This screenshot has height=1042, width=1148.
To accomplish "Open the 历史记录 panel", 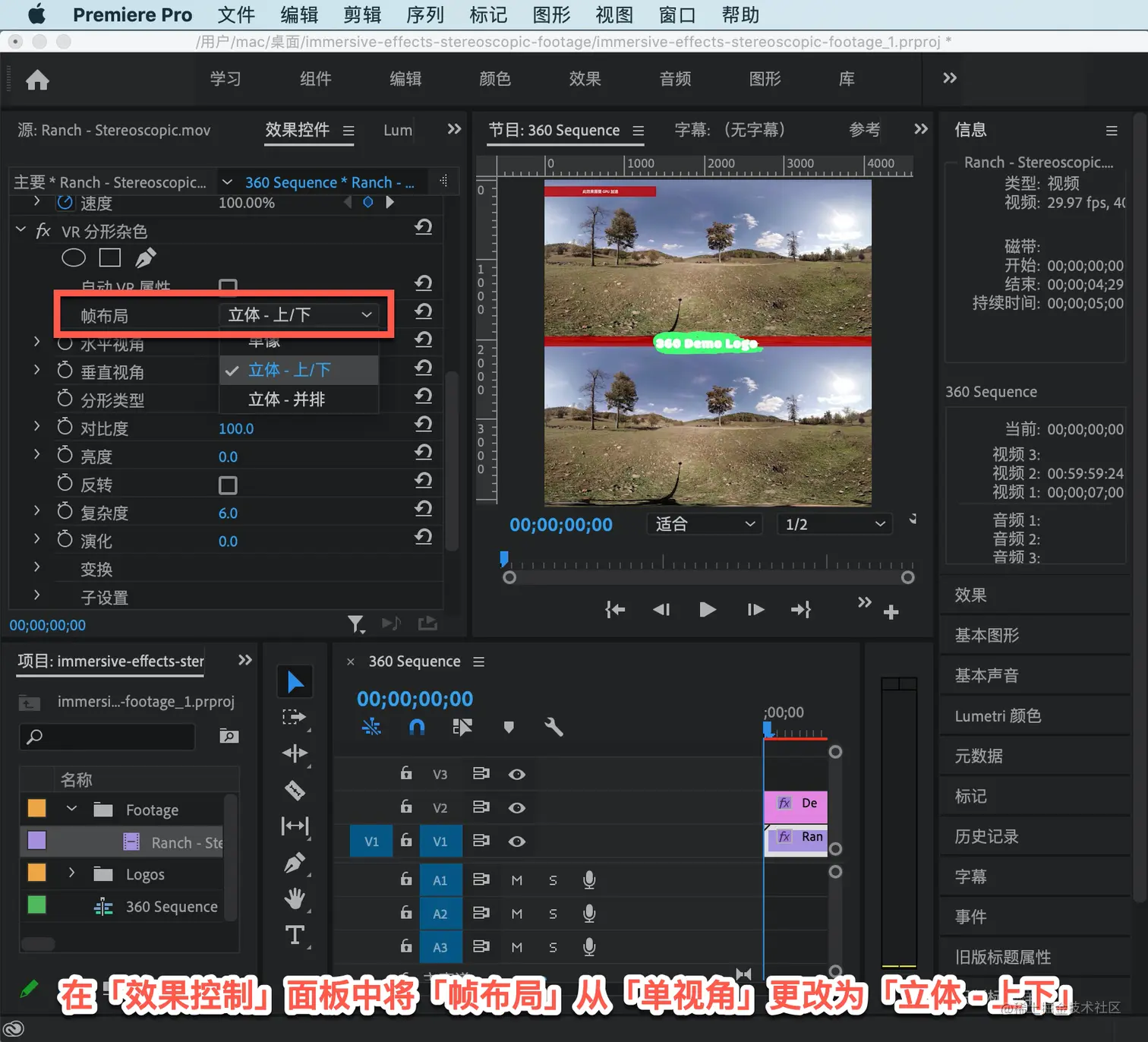I will pos(986,836).
